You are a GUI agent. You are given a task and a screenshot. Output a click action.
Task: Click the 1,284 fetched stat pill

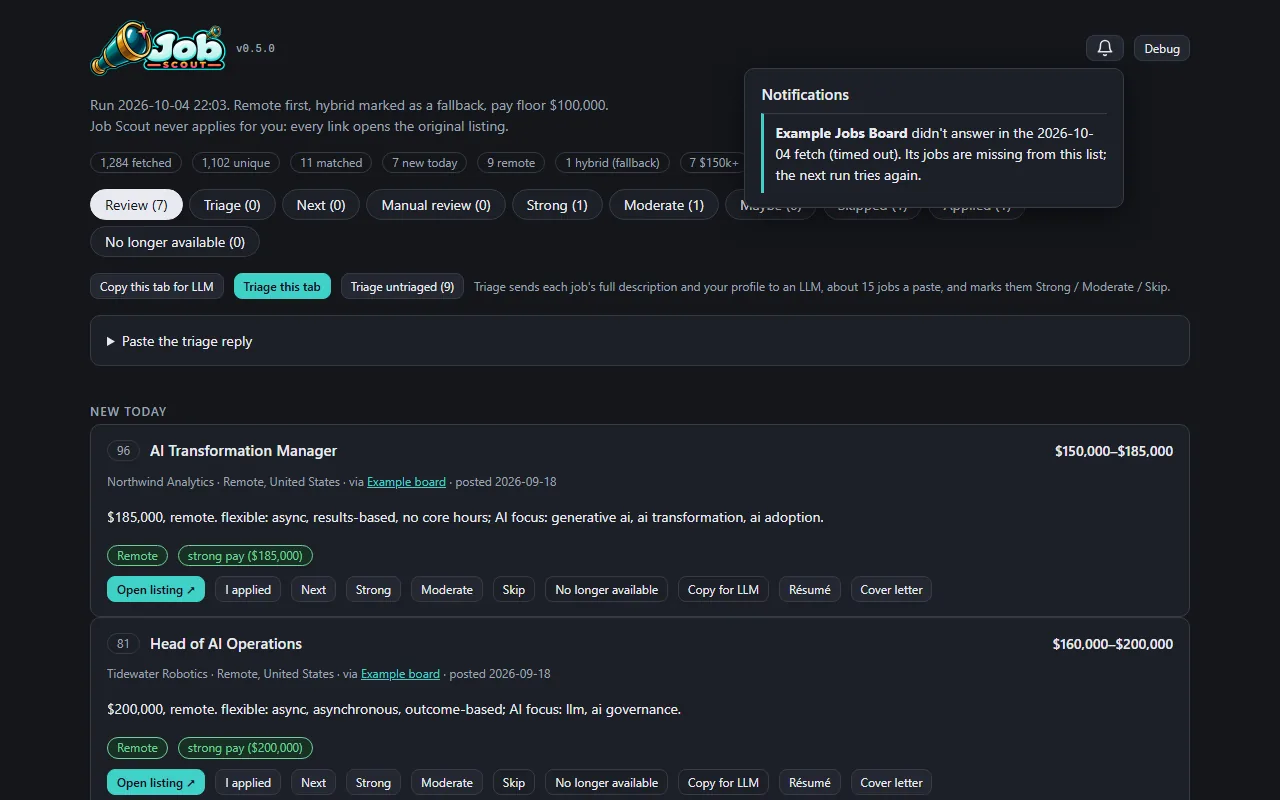tap(136, 163)
